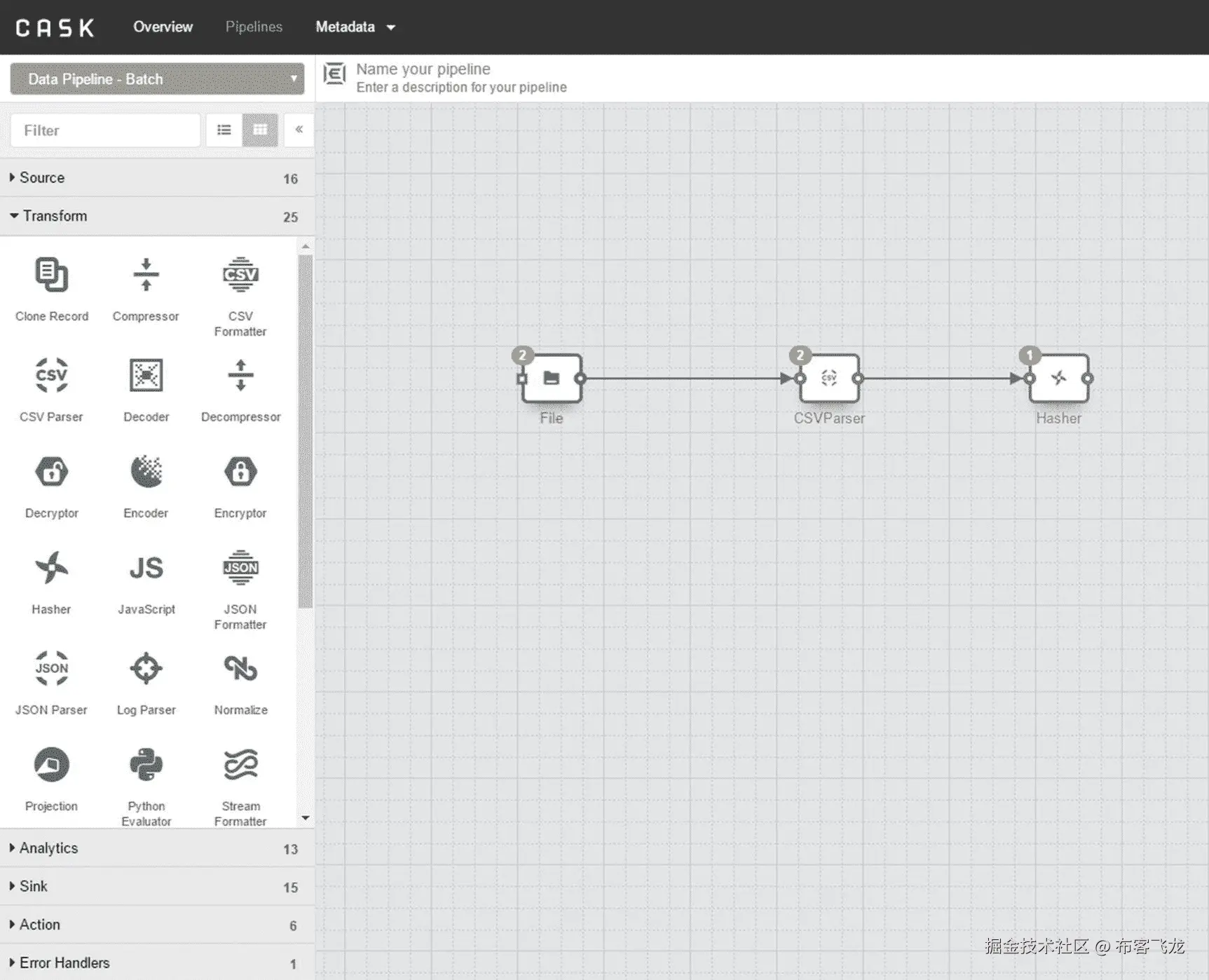
Task: Select the Stream Formatter icon
Action: (240, 765)
